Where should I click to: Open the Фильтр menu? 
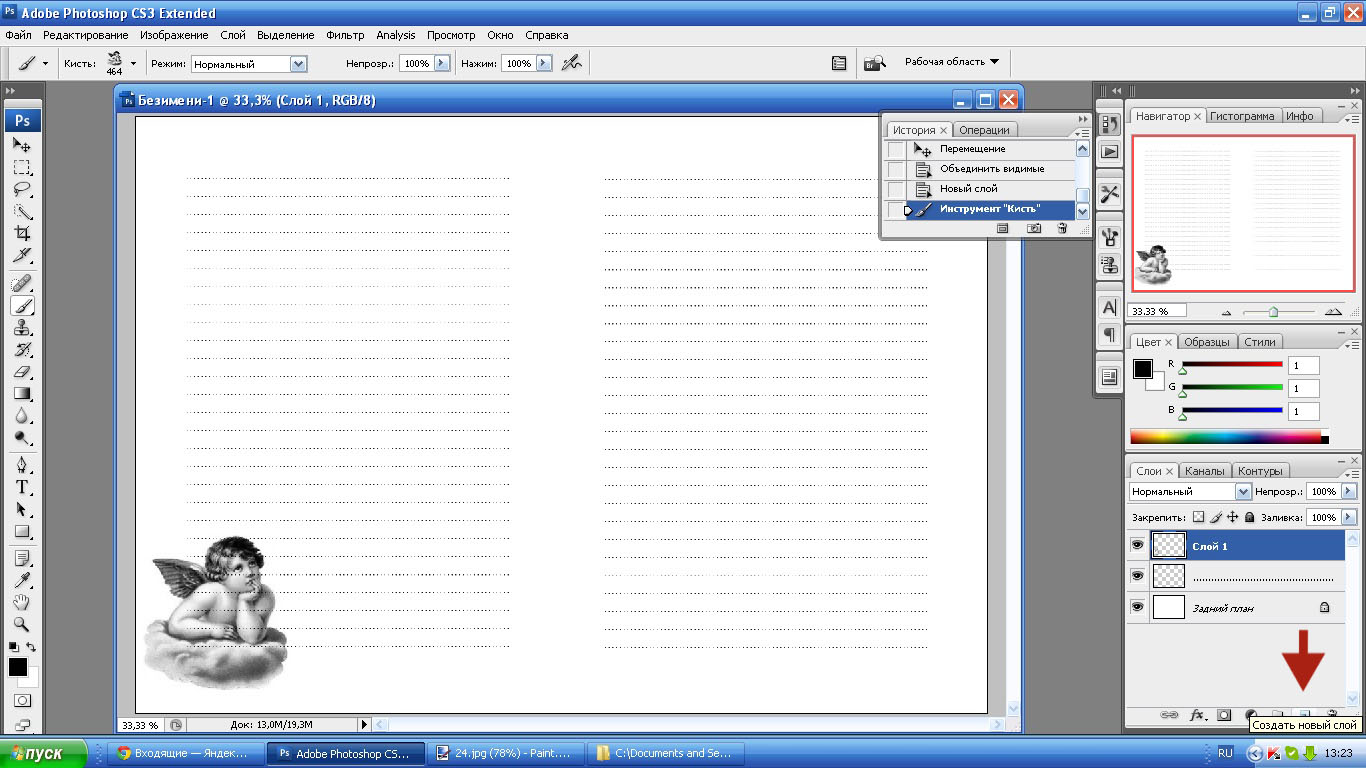(345, 35)
